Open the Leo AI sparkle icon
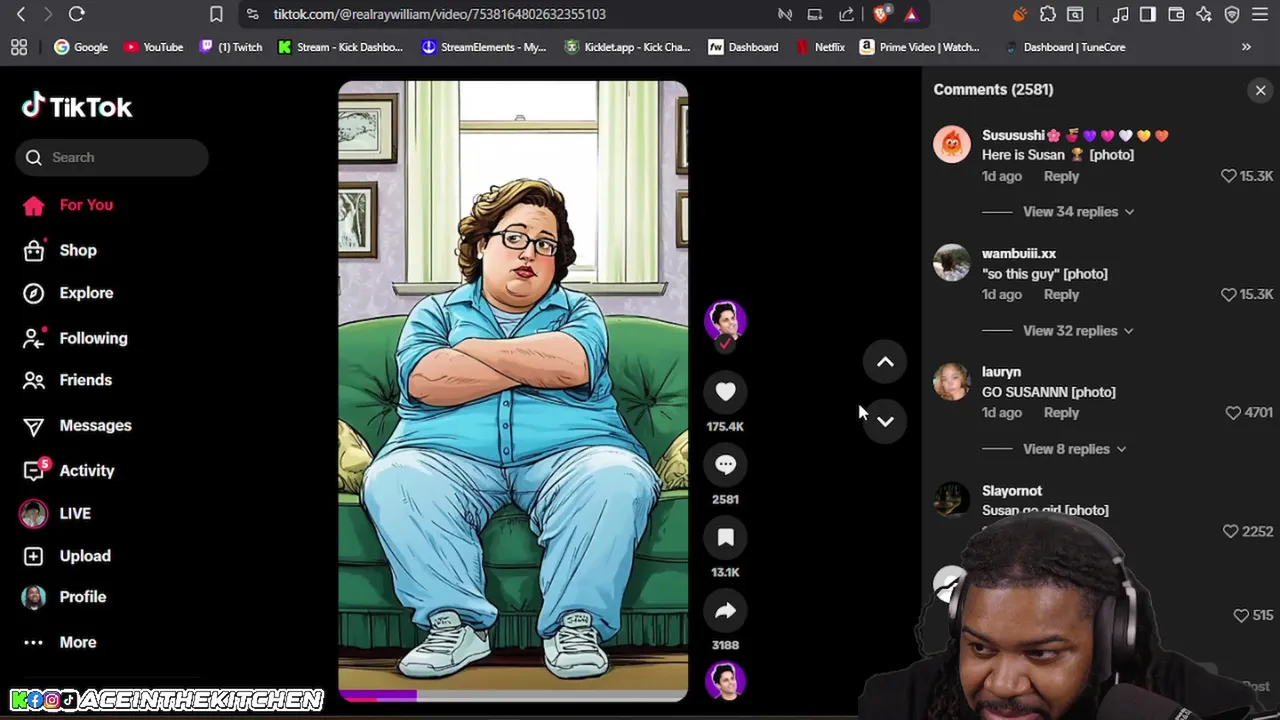Image resolution: width=1280 pixels, height=720 pixels. click(x=1204, y=14)
